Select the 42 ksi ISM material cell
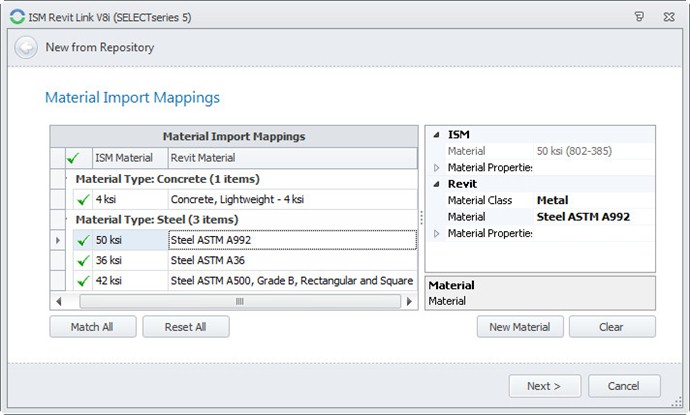This screenshot has width=690, height=415. 130,281
